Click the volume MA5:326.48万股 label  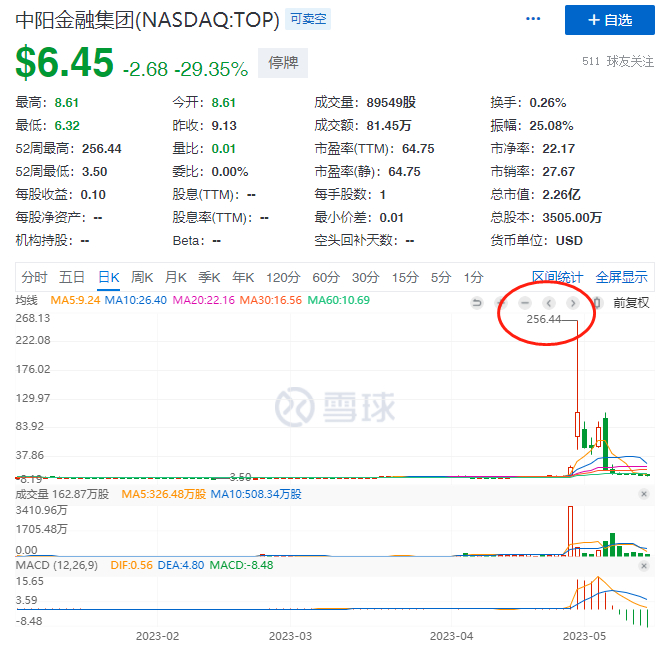point(164,494)
